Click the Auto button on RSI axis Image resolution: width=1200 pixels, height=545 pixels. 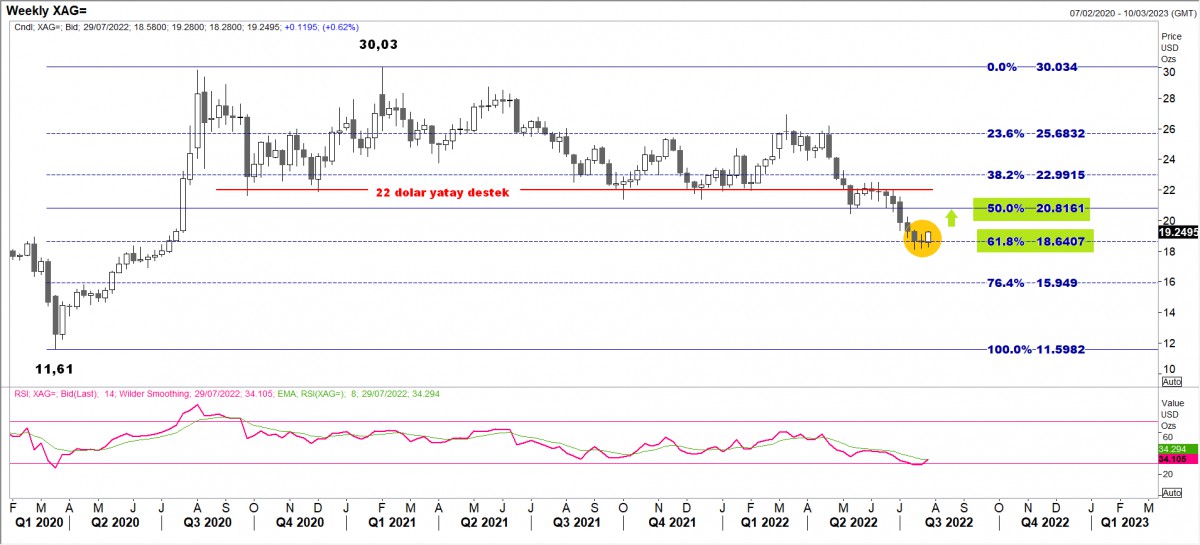[1171, 490]
